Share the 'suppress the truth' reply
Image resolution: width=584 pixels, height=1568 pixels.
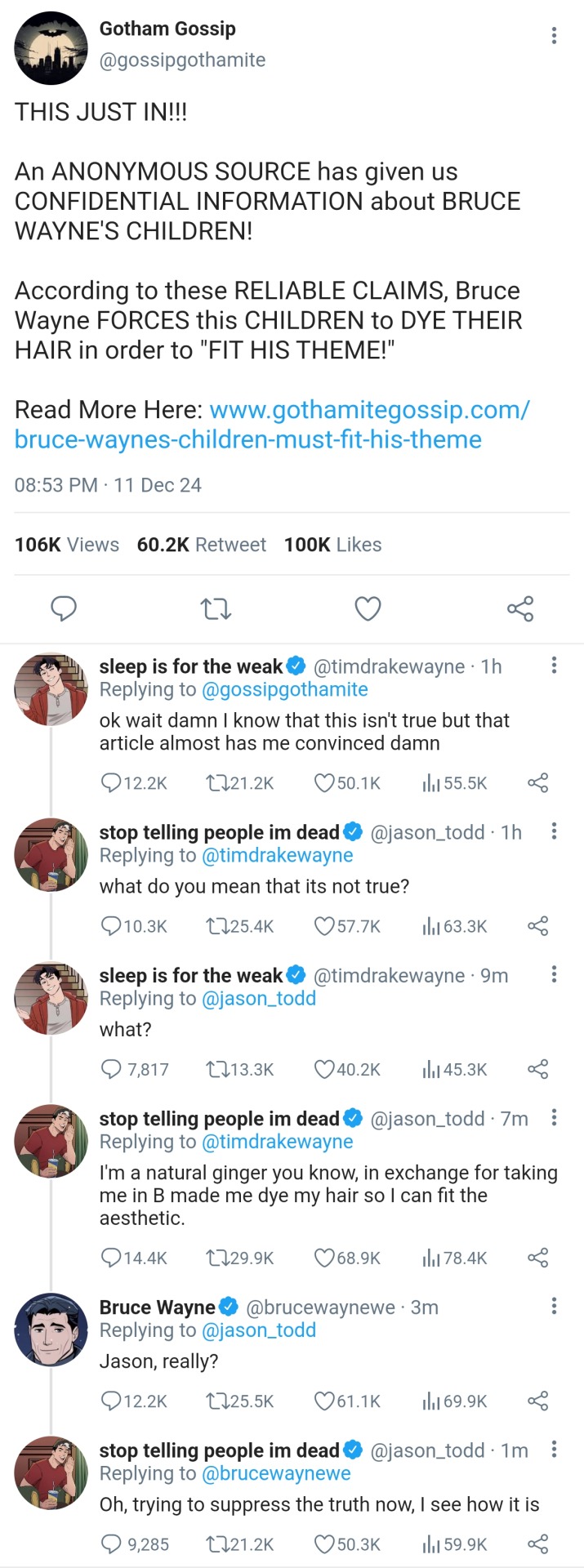[x=537, y=1544]
